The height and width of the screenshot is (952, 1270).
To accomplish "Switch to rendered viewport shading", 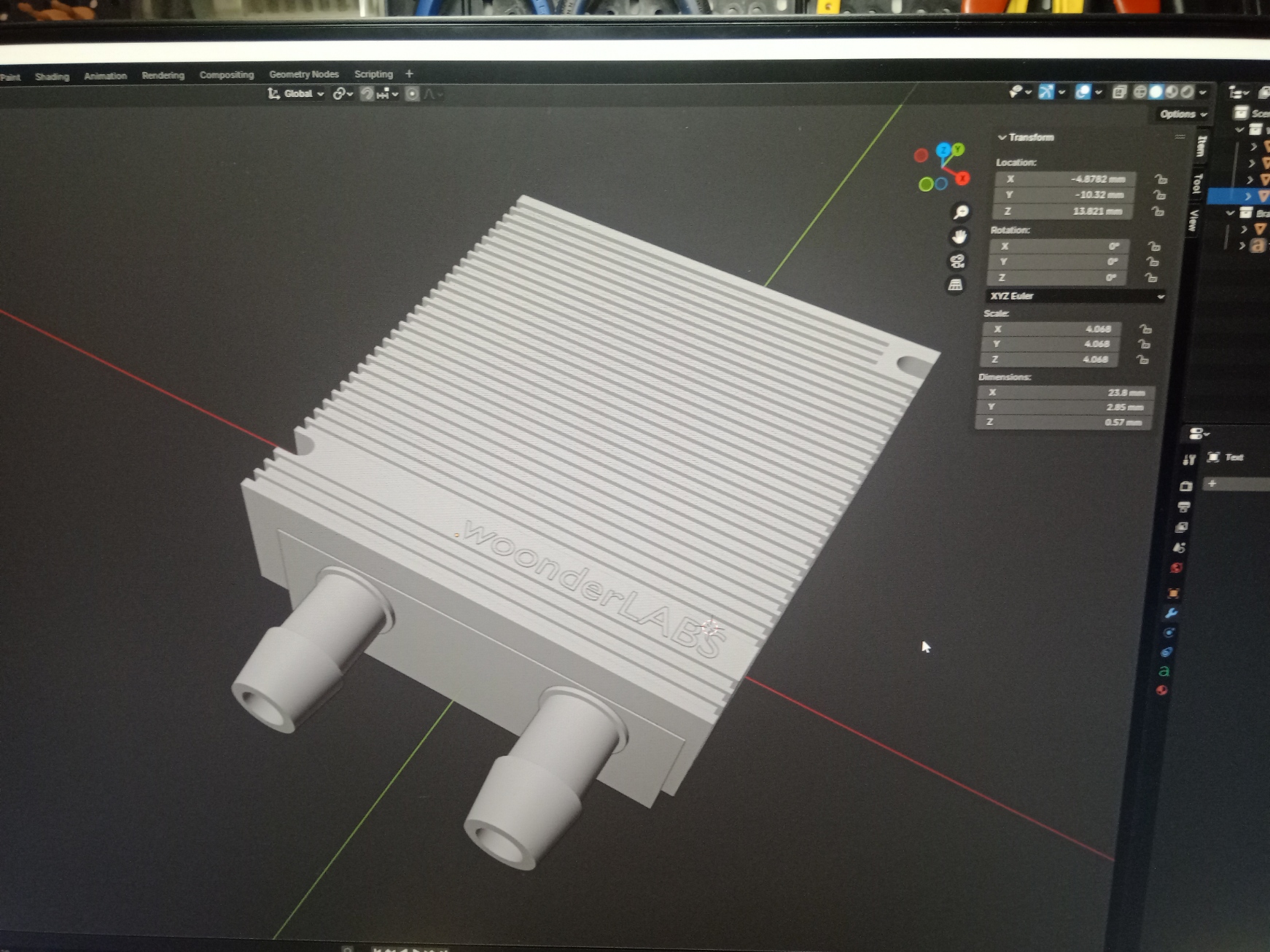I will click(1187, 92).
